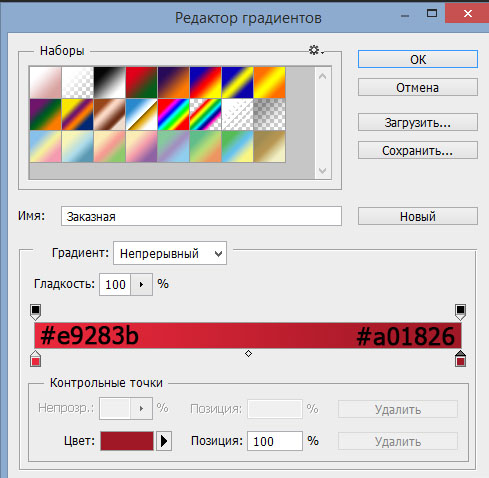
Task: Select the white-to-pink foreground gradient preset
Action: pyautogui.click(x=45, y=82)
